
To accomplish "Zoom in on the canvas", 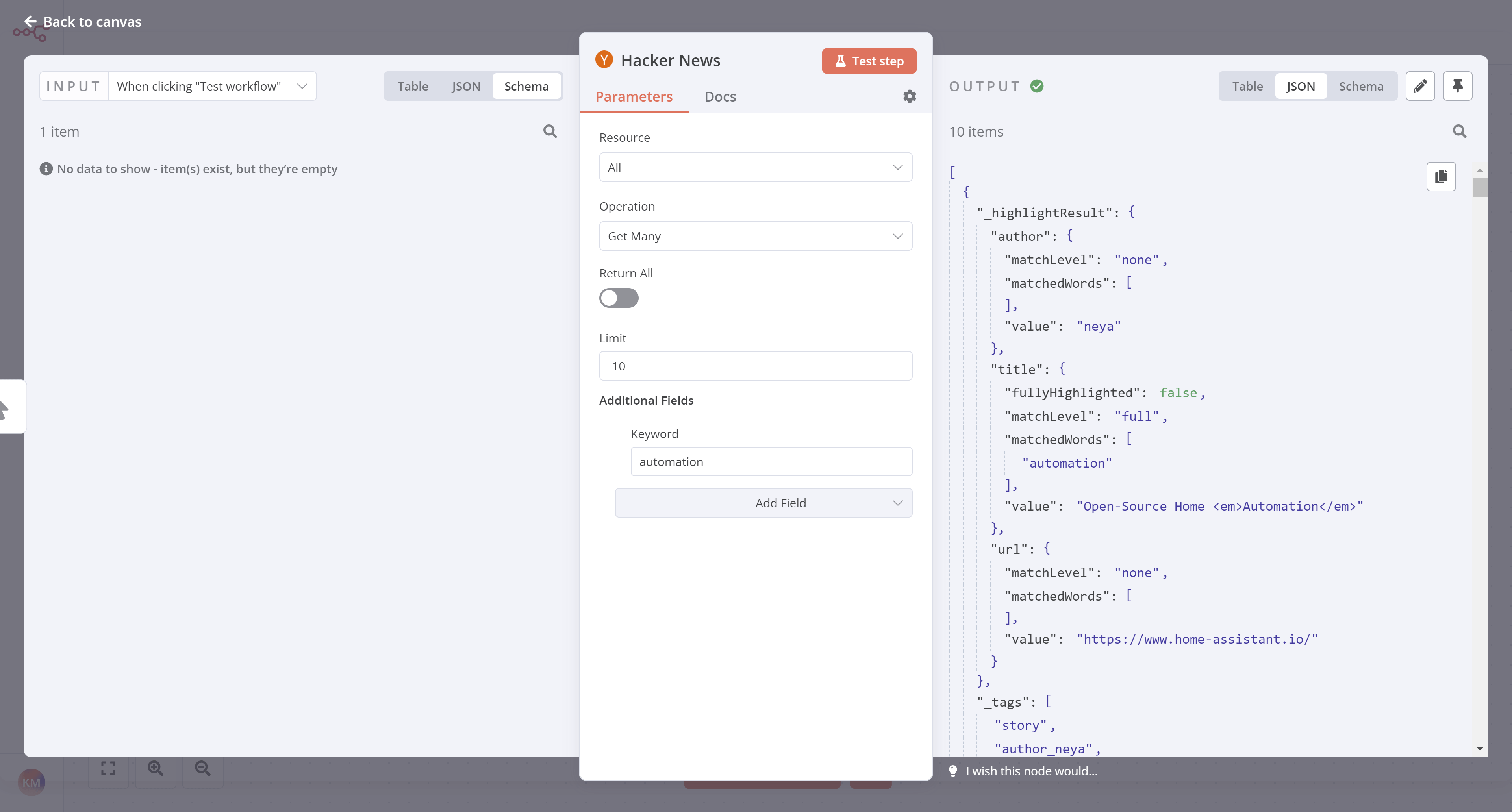I will click(155, 768).
